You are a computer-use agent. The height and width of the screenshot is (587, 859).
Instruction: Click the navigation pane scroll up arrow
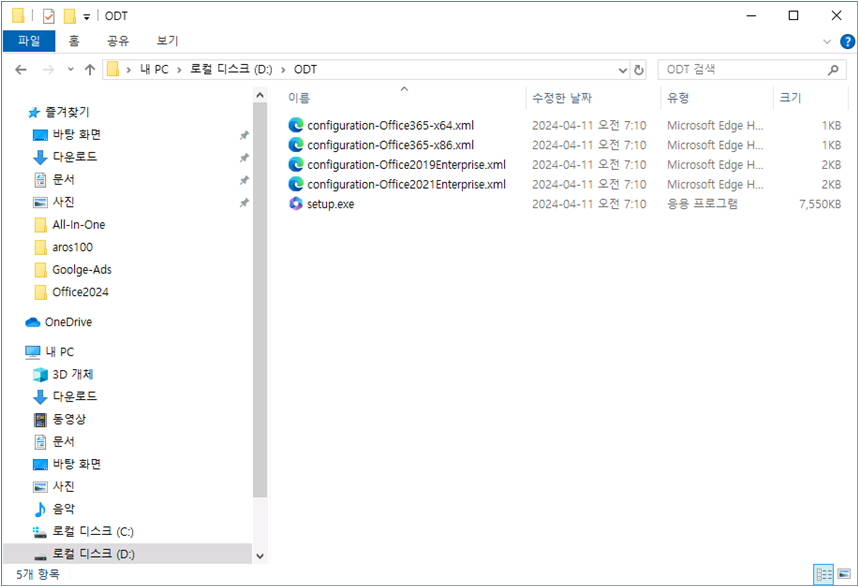[x=260, y=95]
